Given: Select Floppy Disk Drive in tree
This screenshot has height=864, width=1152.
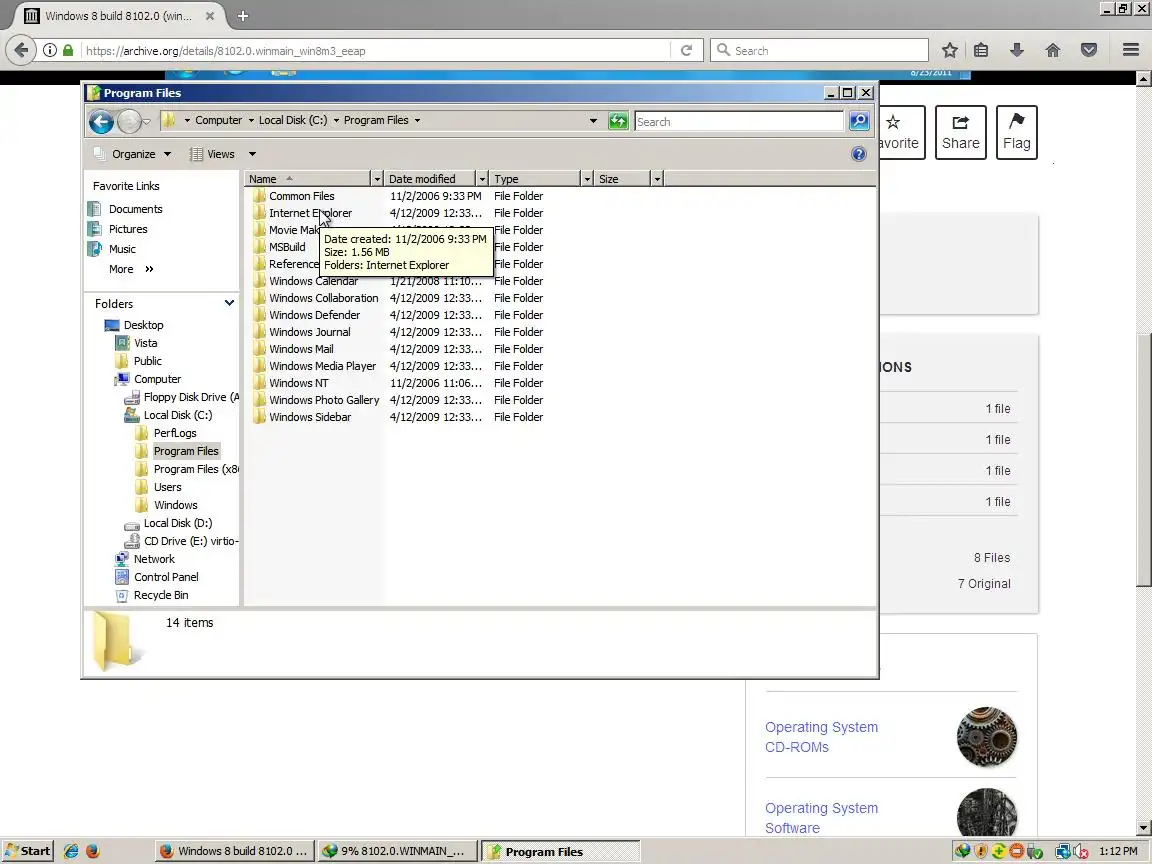Looking at the screenshot, I should pyautogui.click(x=191, y=397).
